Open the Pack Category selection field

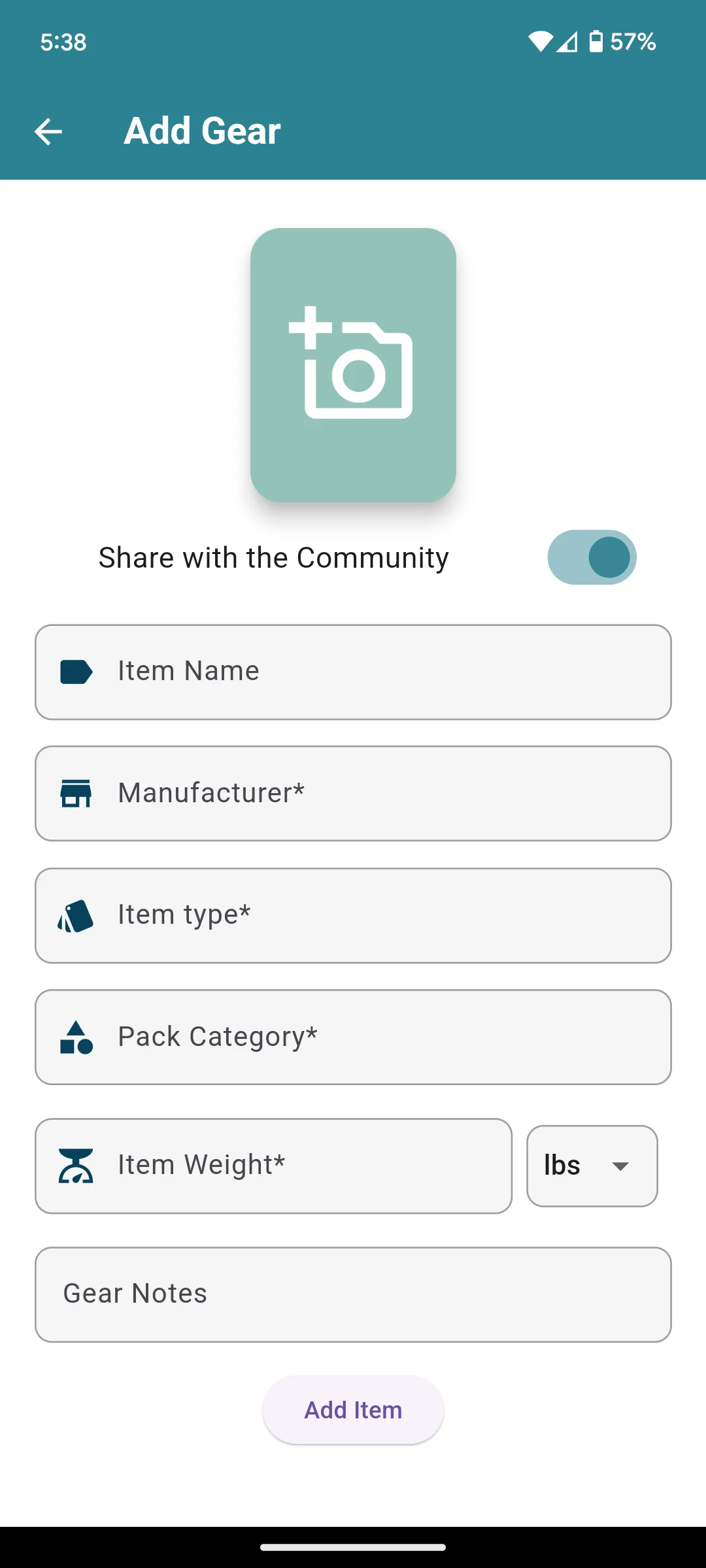tap(353, 1037)
